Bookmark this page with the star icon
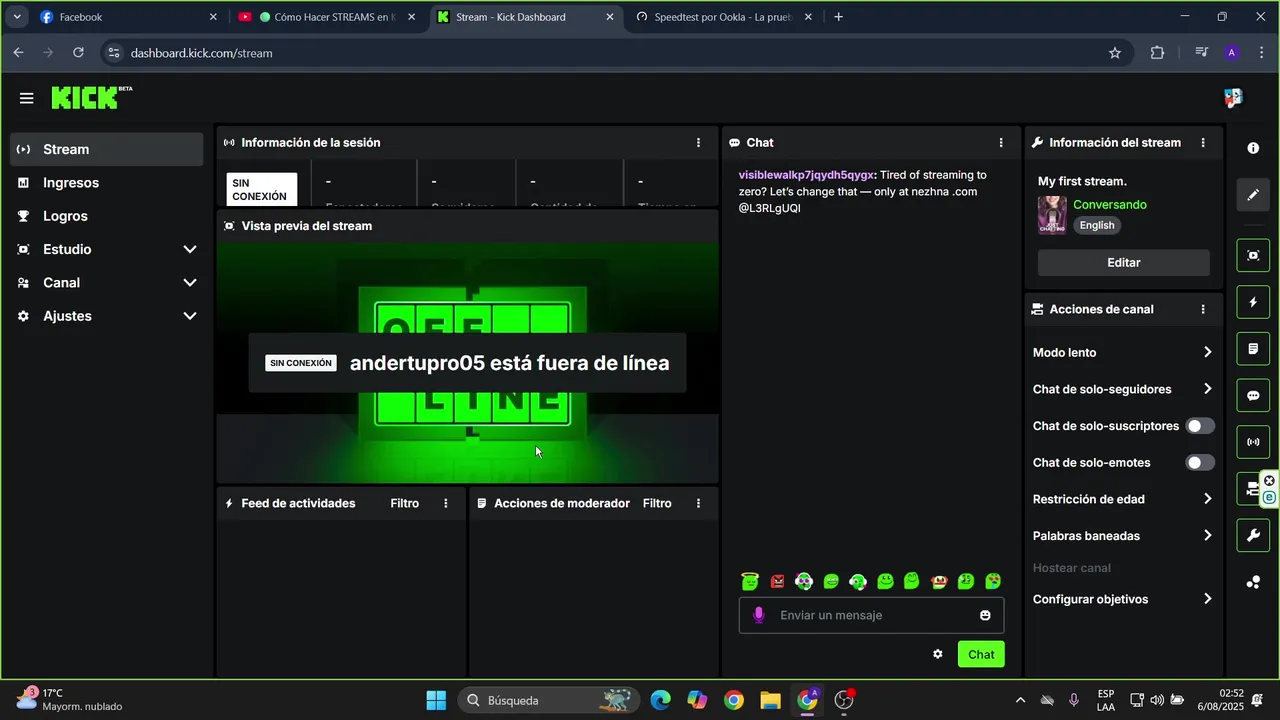The width and height of the screenshot is (1280, 720). point(1115,53)
